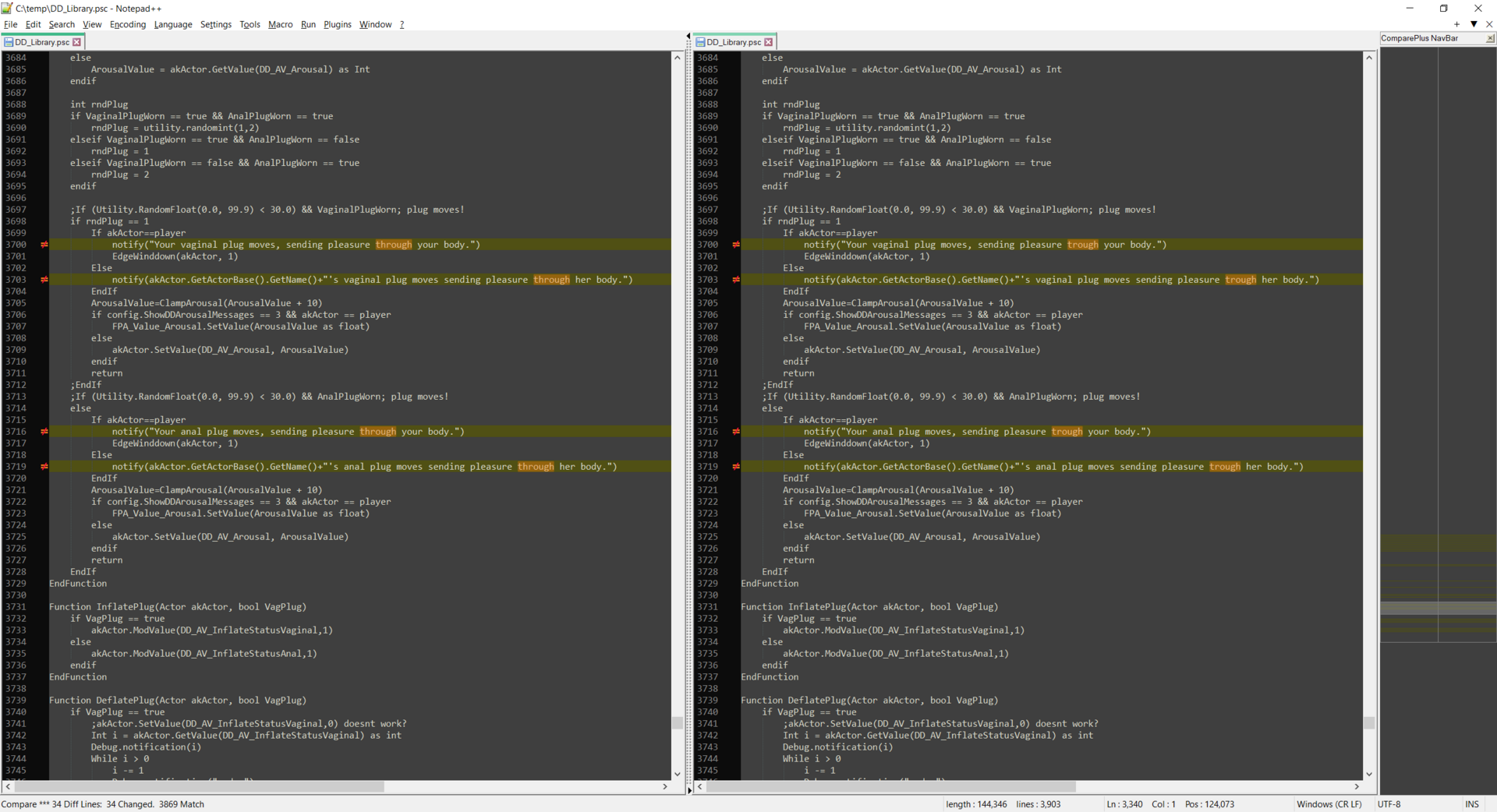Click the Notepad++ app icon in title bar
Viewport: 1497px width, 812px height.
tap(7, 8)
